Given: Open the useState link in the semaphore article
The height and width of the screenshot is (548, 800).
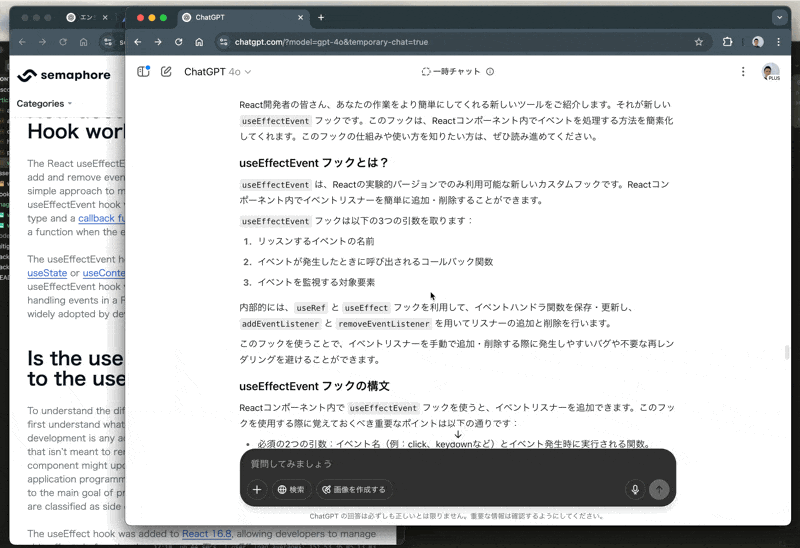Looking at the screenshot, I should point(47,273).
